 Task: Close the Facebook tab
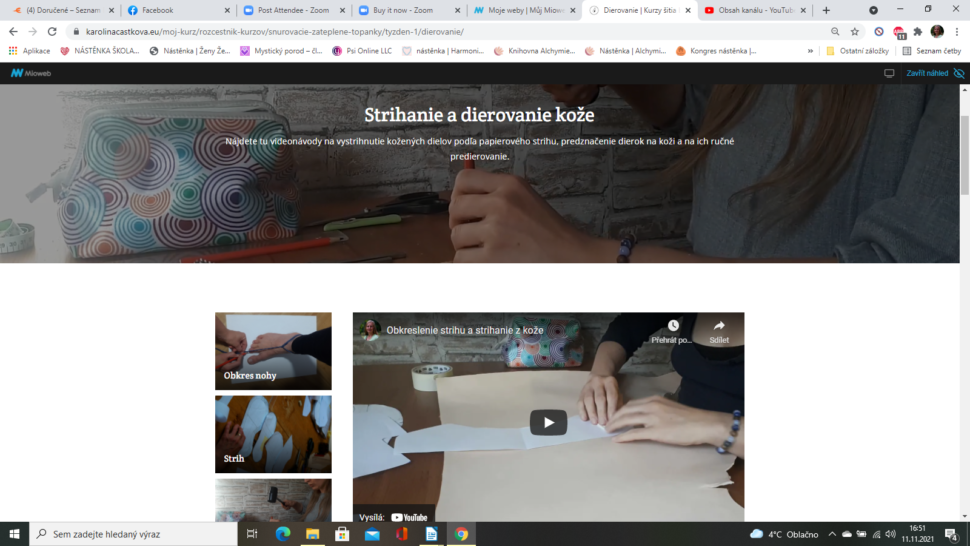[227, 10]
